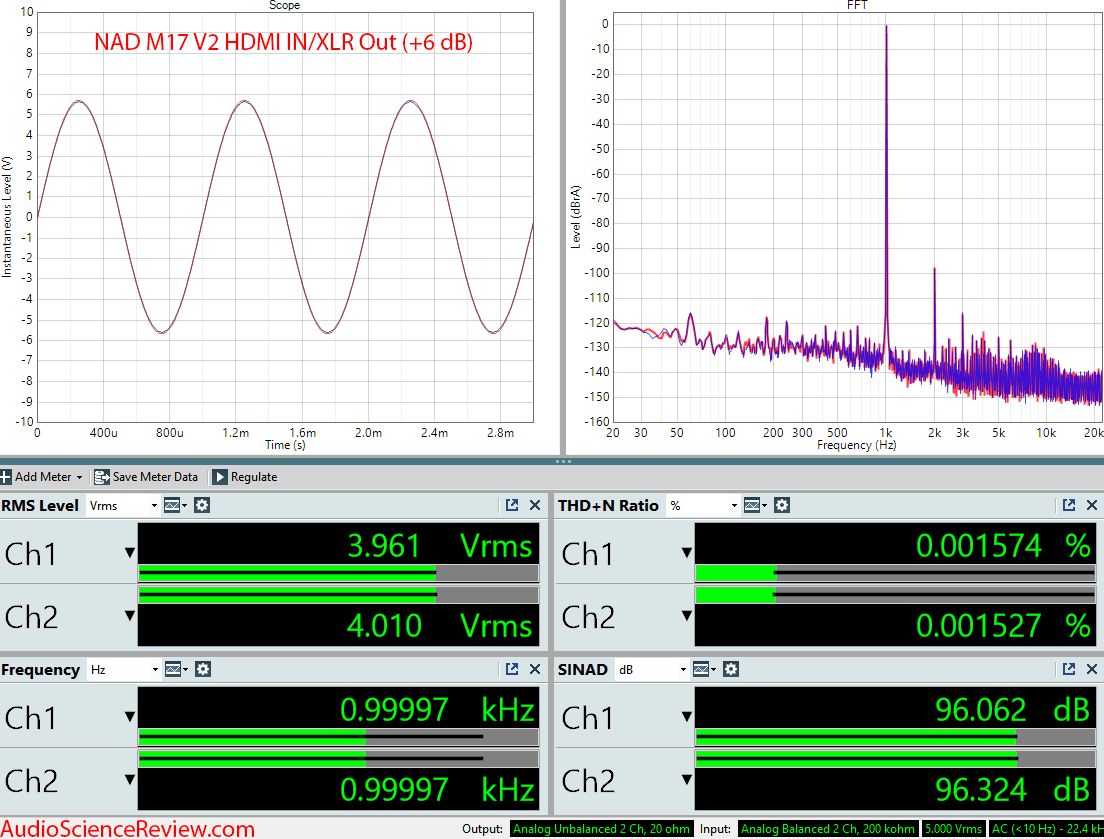Open the SINAD dB unit dropdown

pyautogui.click(x=651, y=670)
